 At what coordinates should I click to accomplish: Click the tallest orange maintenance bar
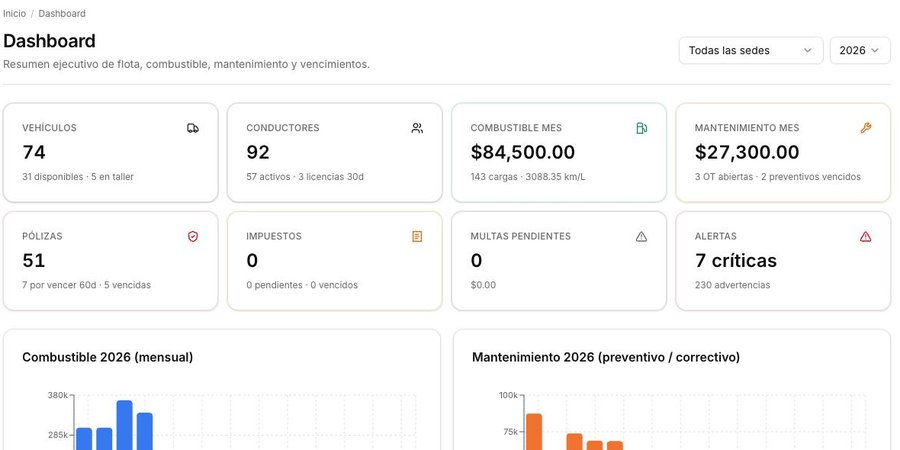[534, 432]
